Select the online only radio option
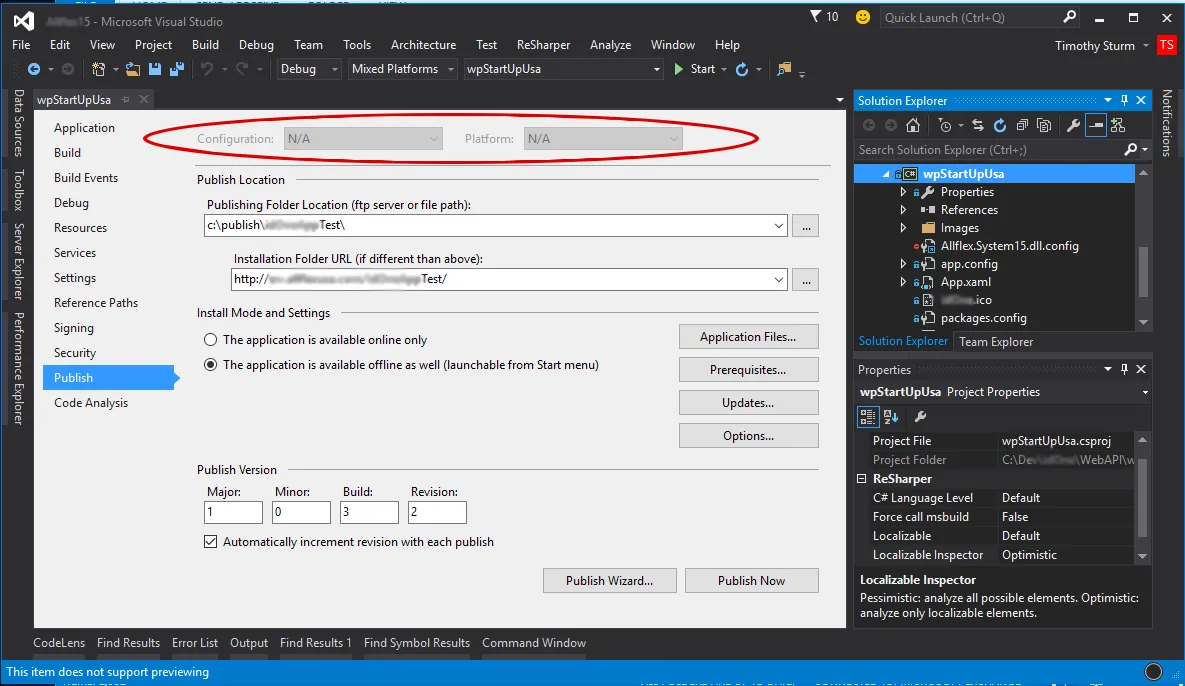 [x=211, y=340]
